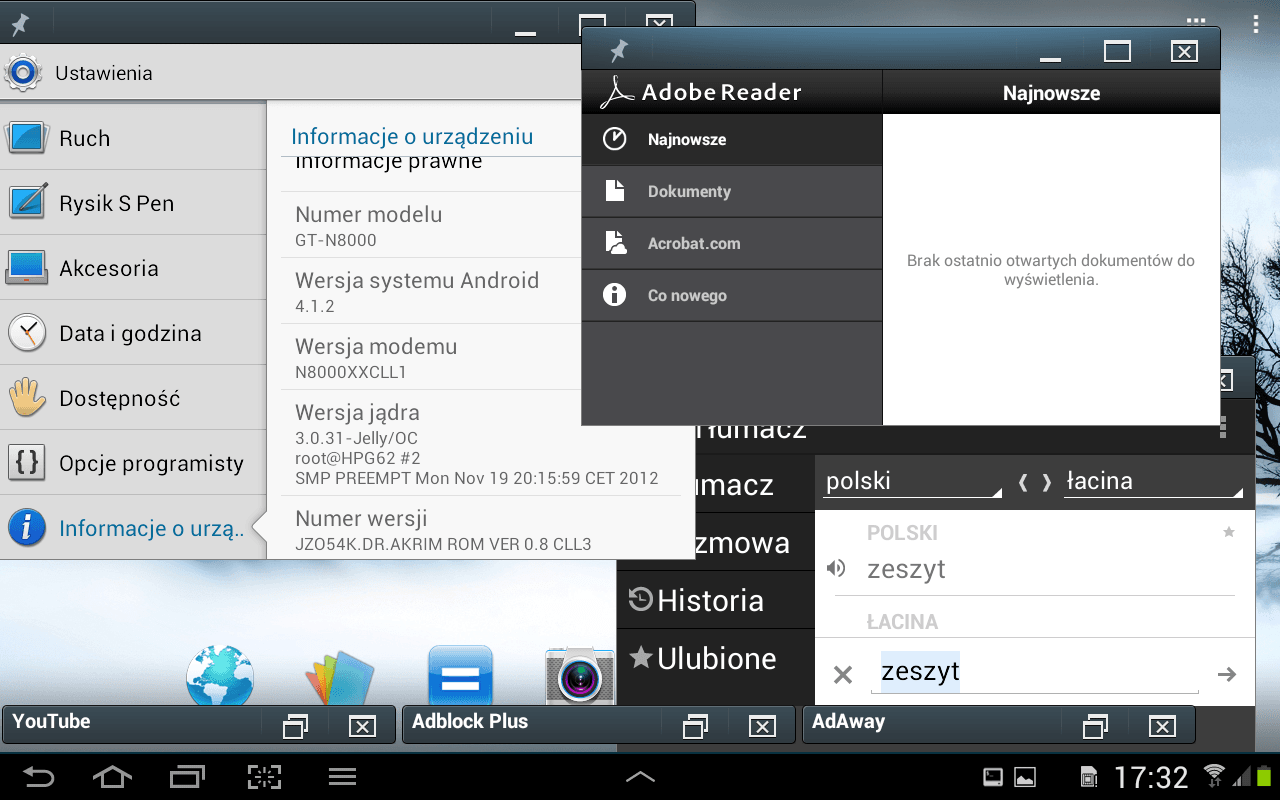Screen dimensions: 1280x800
Task: Tap the screenshot capture button
Action: click(264, 776)
